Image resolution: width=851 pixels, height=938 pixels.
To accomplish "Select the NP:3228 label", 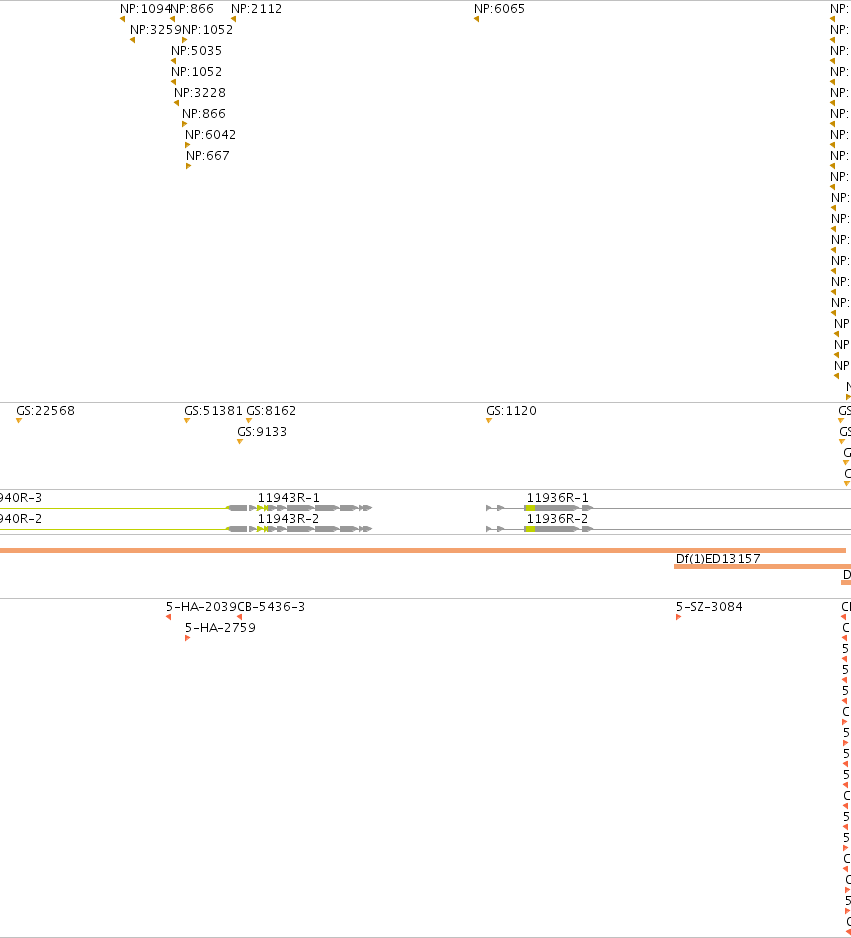I will pyautogui.click(x=200, y=92).
